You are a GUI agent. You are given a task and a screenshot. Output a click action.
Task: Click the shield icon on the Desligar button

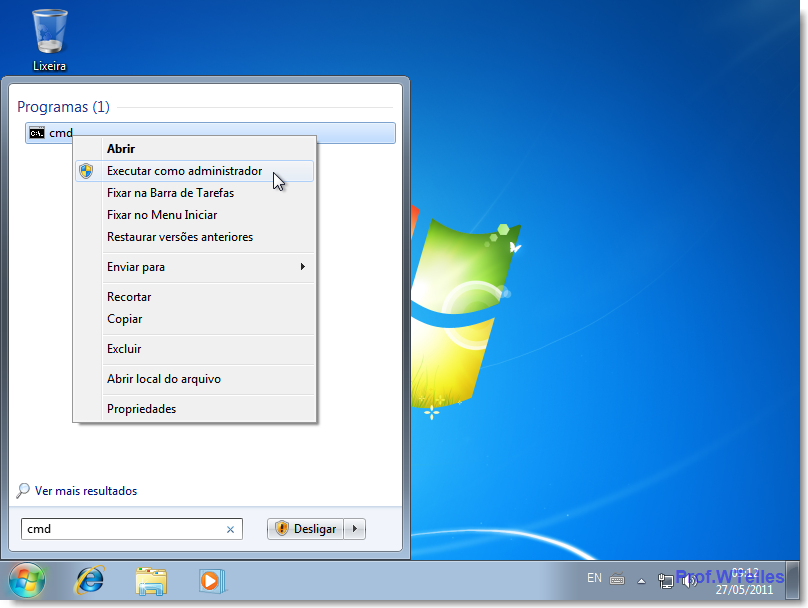(x=281, y=529)
